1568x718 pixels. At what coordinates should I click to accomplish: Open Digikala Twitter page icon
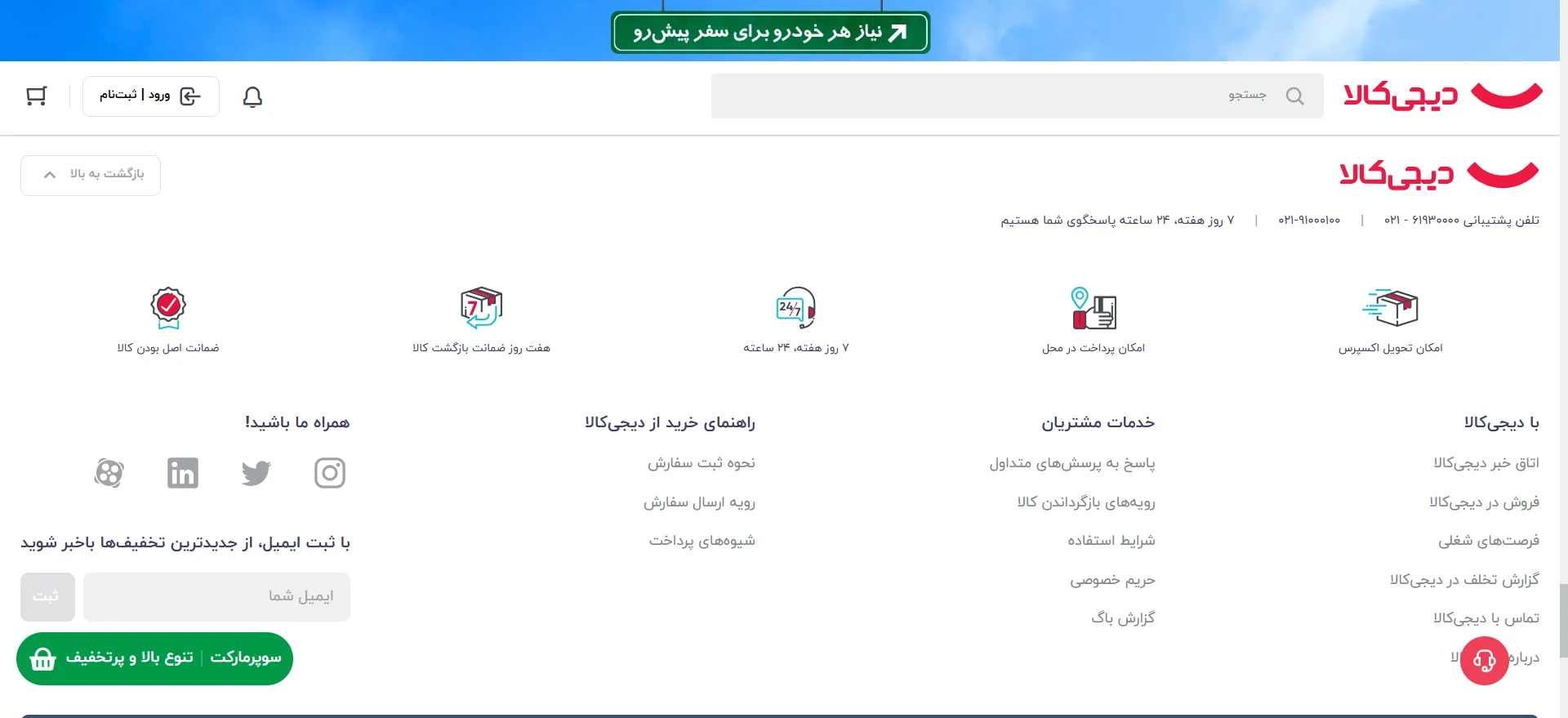(x=256, y=473)
